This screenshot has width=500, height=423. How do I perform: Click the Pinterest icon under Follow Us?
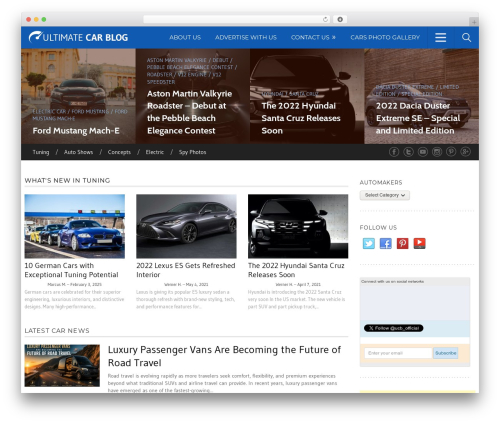pos(402,243)
